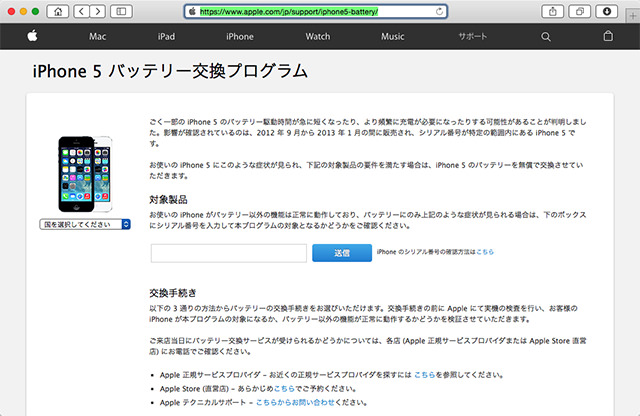Viewport: 640px width, 416px height.
Task: Follow the こちらからお問い合わせ support link
Action: pyautogui.click(x=295, y=403)
